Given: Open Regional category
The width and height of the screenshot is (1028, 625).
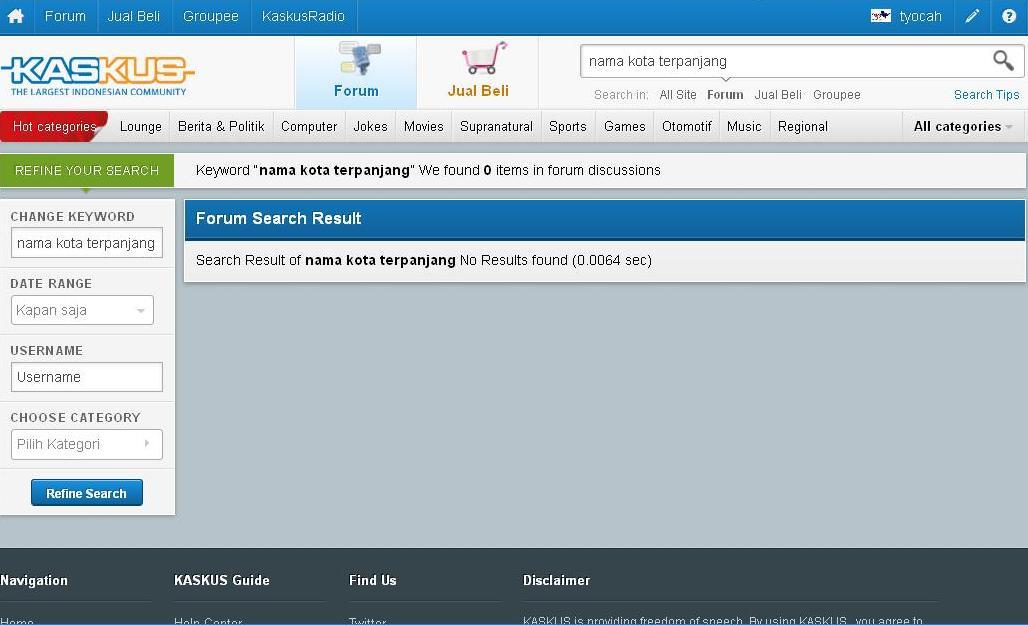Looking at the screenshot, I should (802, 127).
